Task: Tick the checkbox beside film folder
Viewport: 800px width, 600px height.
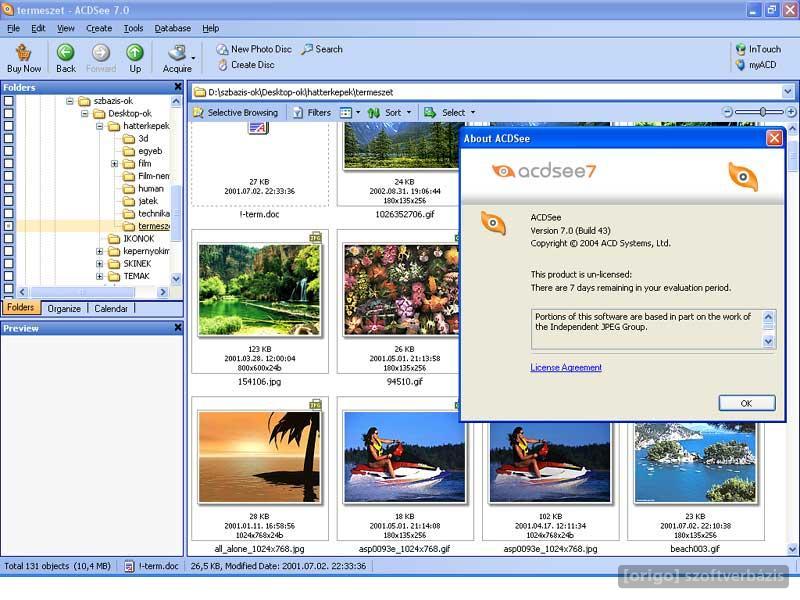Action: [x=9, y=163]
